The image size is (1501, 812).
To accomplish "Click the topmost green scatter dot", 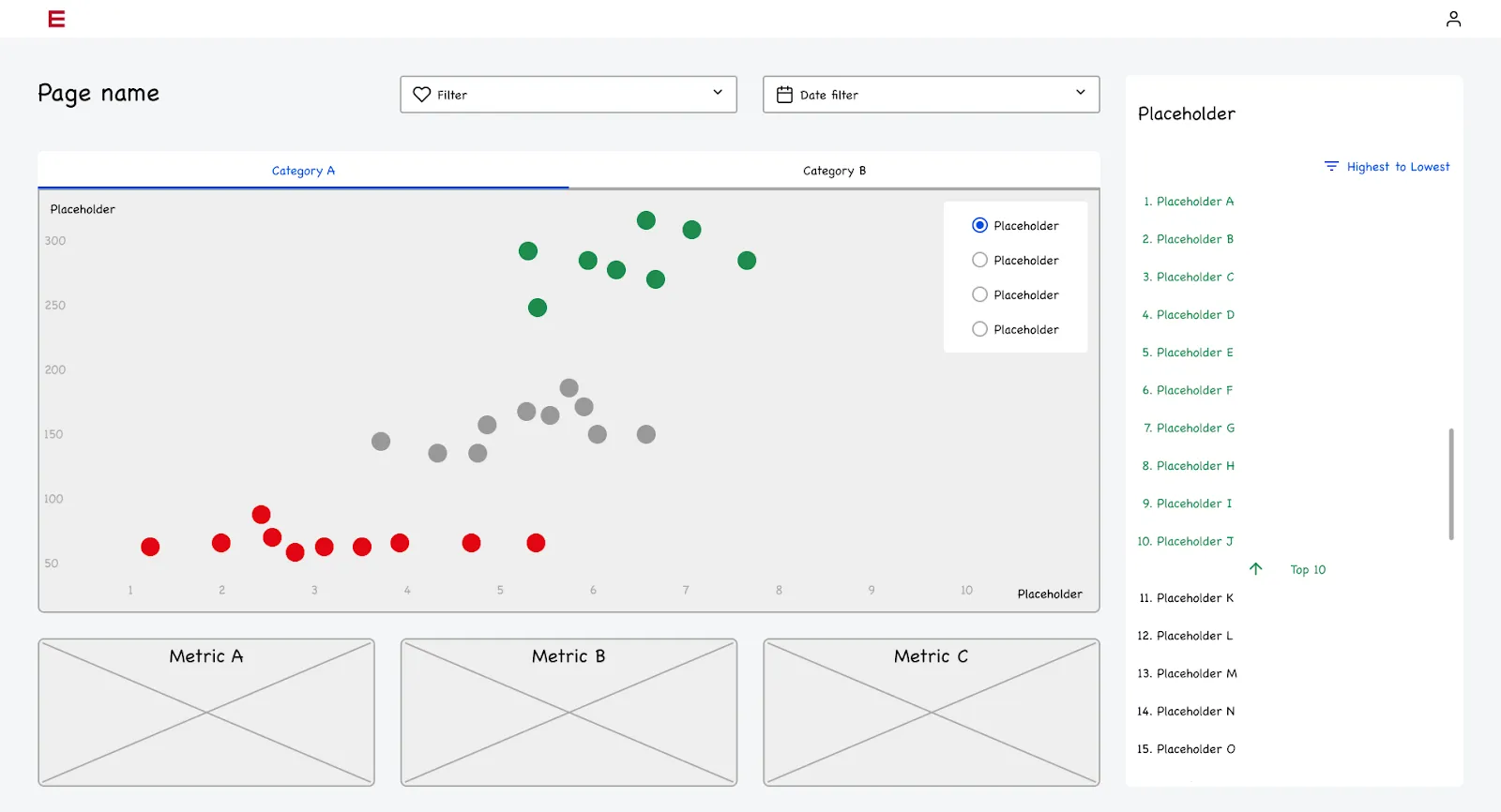I will click(646, 220).
